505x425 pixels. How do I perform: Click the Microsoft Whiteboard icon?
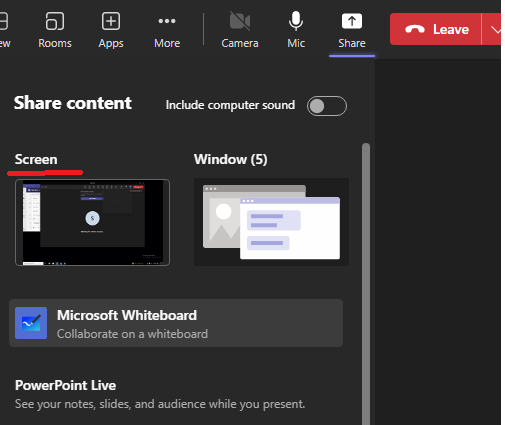pos(31,323)
